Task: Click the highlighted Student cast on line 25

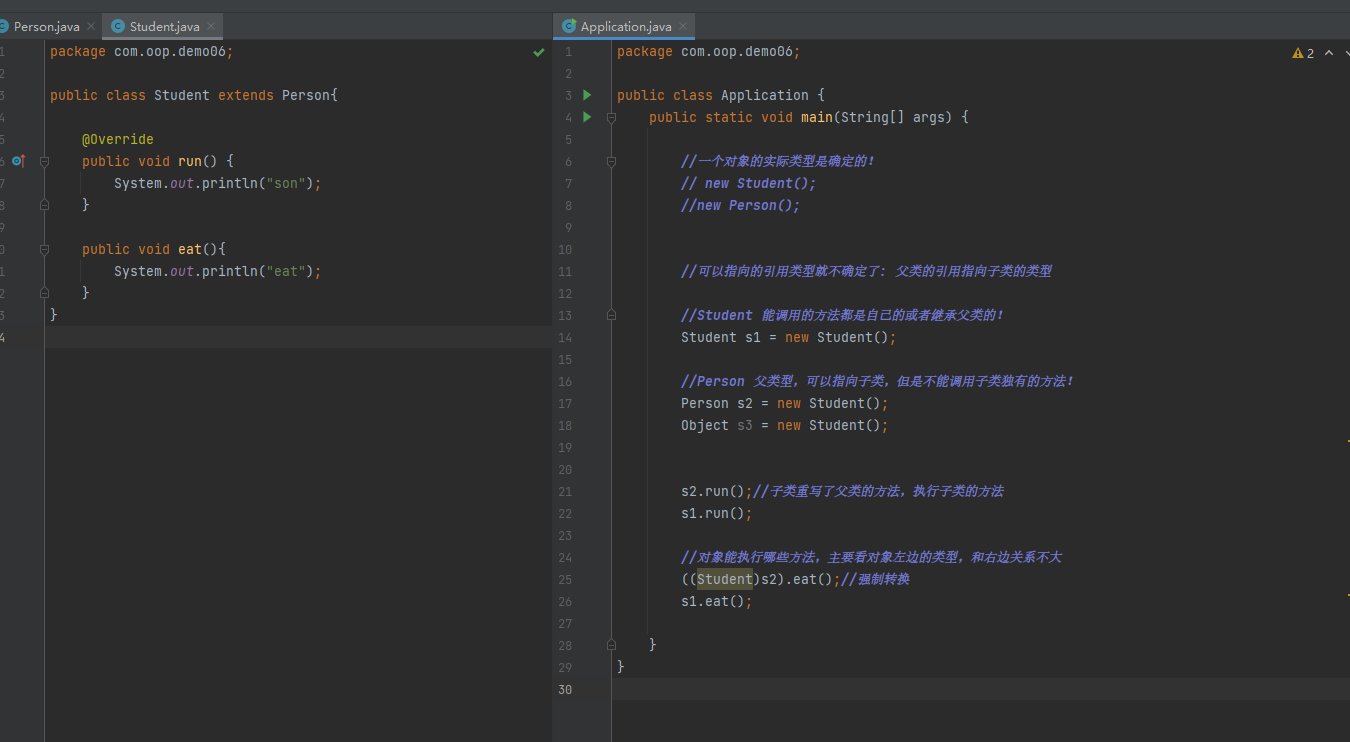Action: click(x=724, y=579)
